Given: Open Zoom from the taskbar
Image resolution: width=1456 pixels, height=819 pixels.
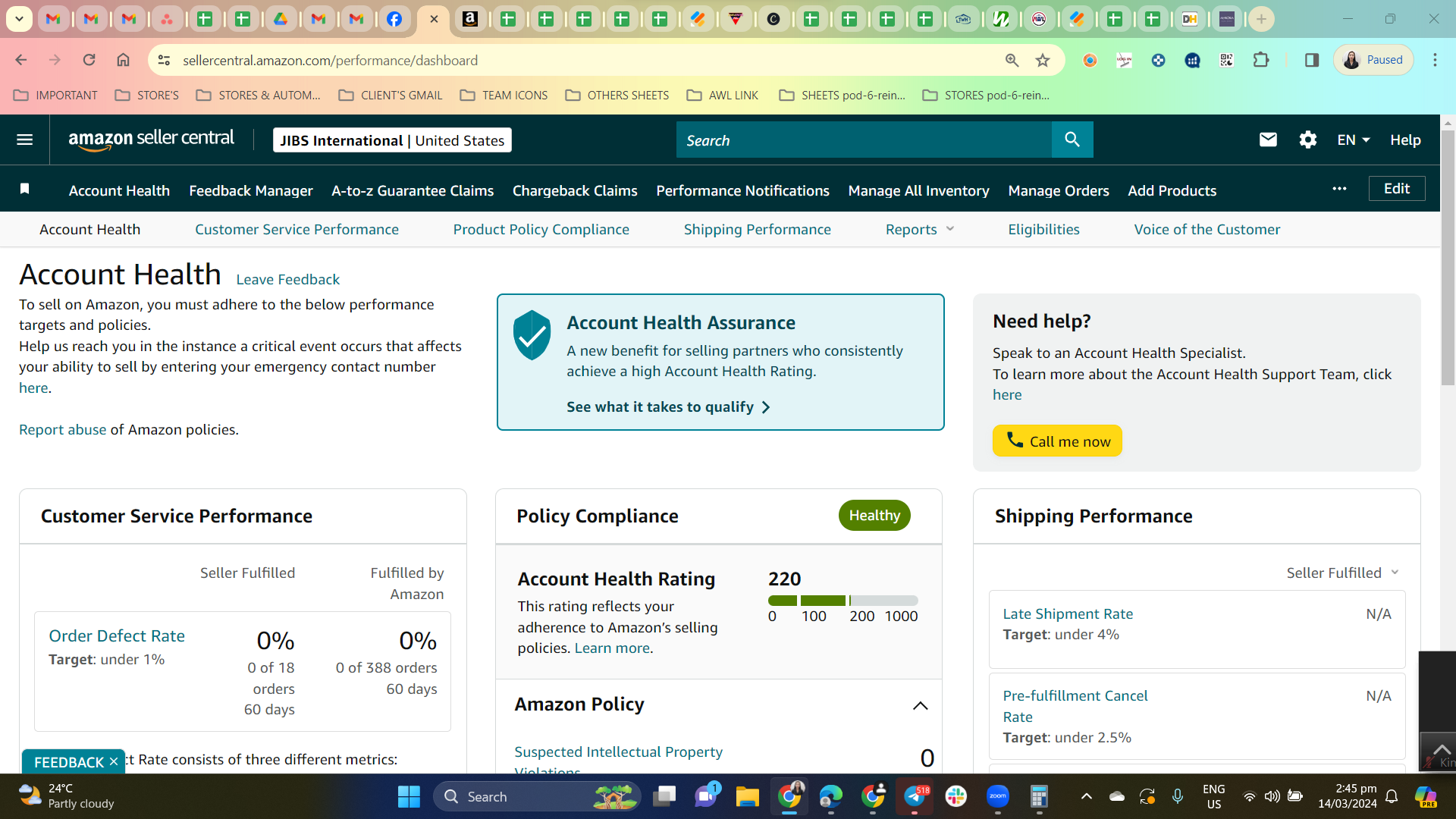Looking at the screenshot, I should pos(997,796).
